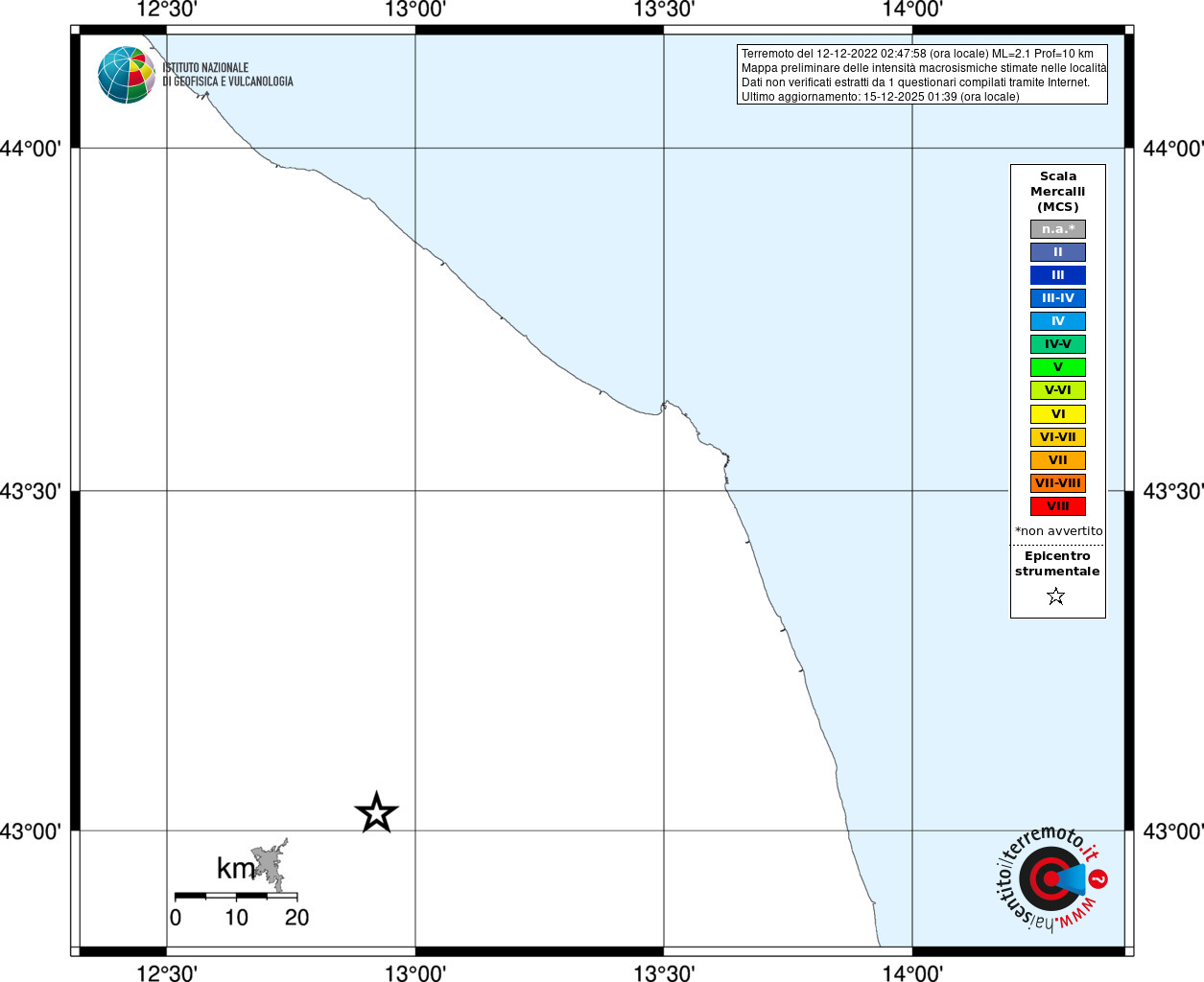Viewport: 1204px width, 982px height.
Task: Click 'DI GEOFISICA E VULCANOLOGIA' text
Action: pos(227,82)
